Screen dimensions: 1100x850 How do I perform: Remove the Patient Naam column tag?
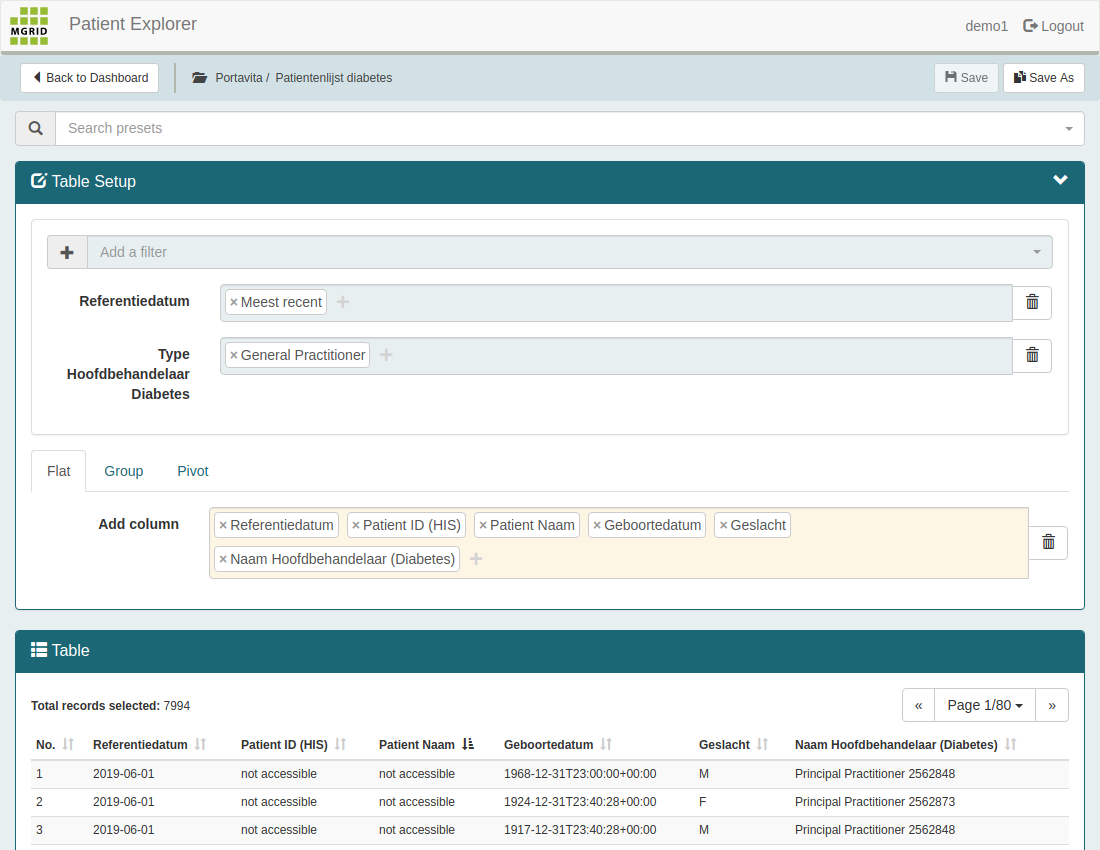(x=483, y=525)
